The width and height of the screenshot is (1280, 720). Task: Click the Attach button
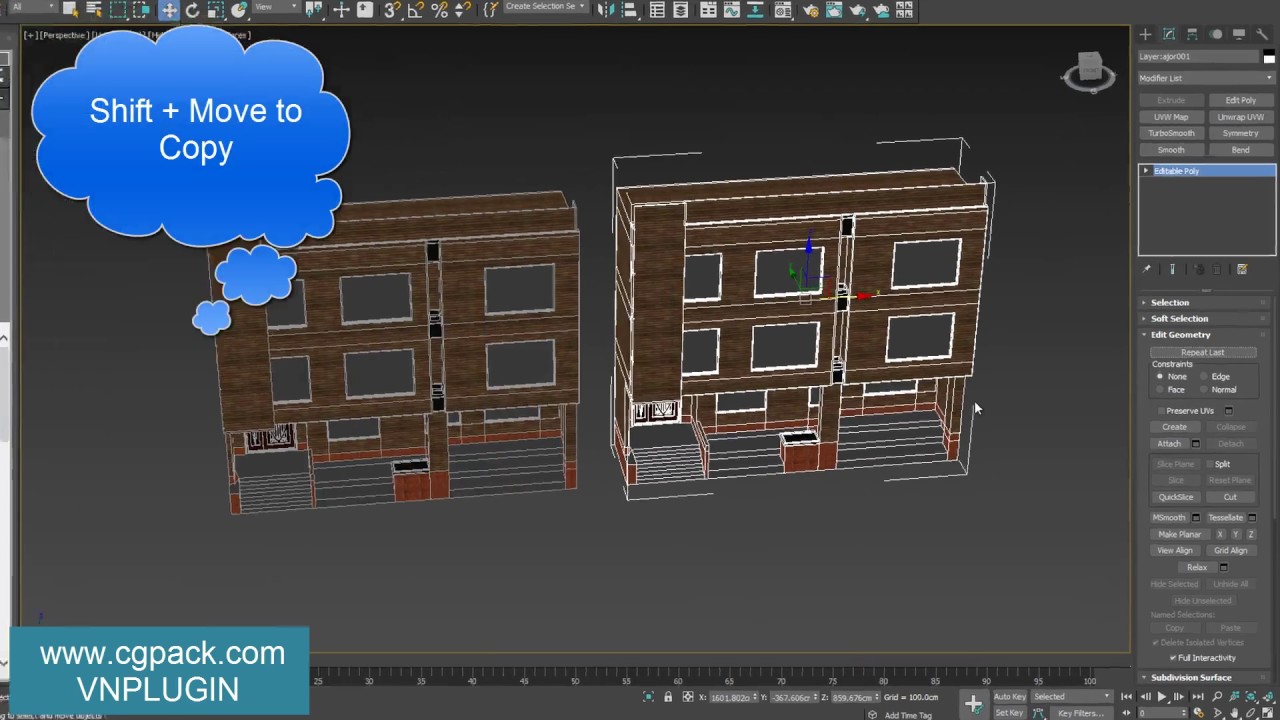pos(1169,444)
